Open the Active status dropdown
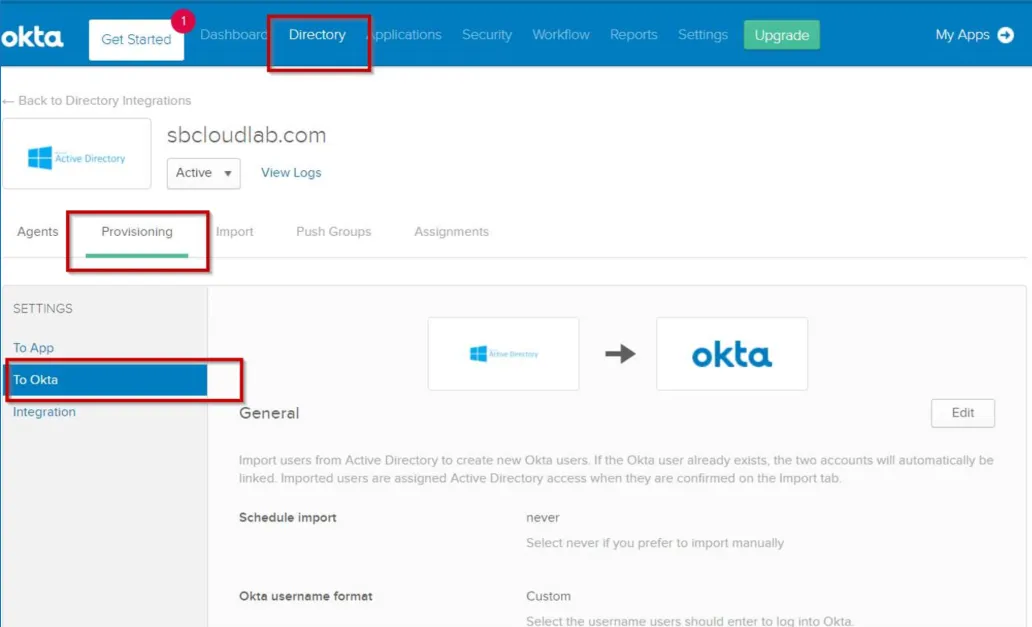The width and height of the screenshot is (1032, 627). [203, 173]
